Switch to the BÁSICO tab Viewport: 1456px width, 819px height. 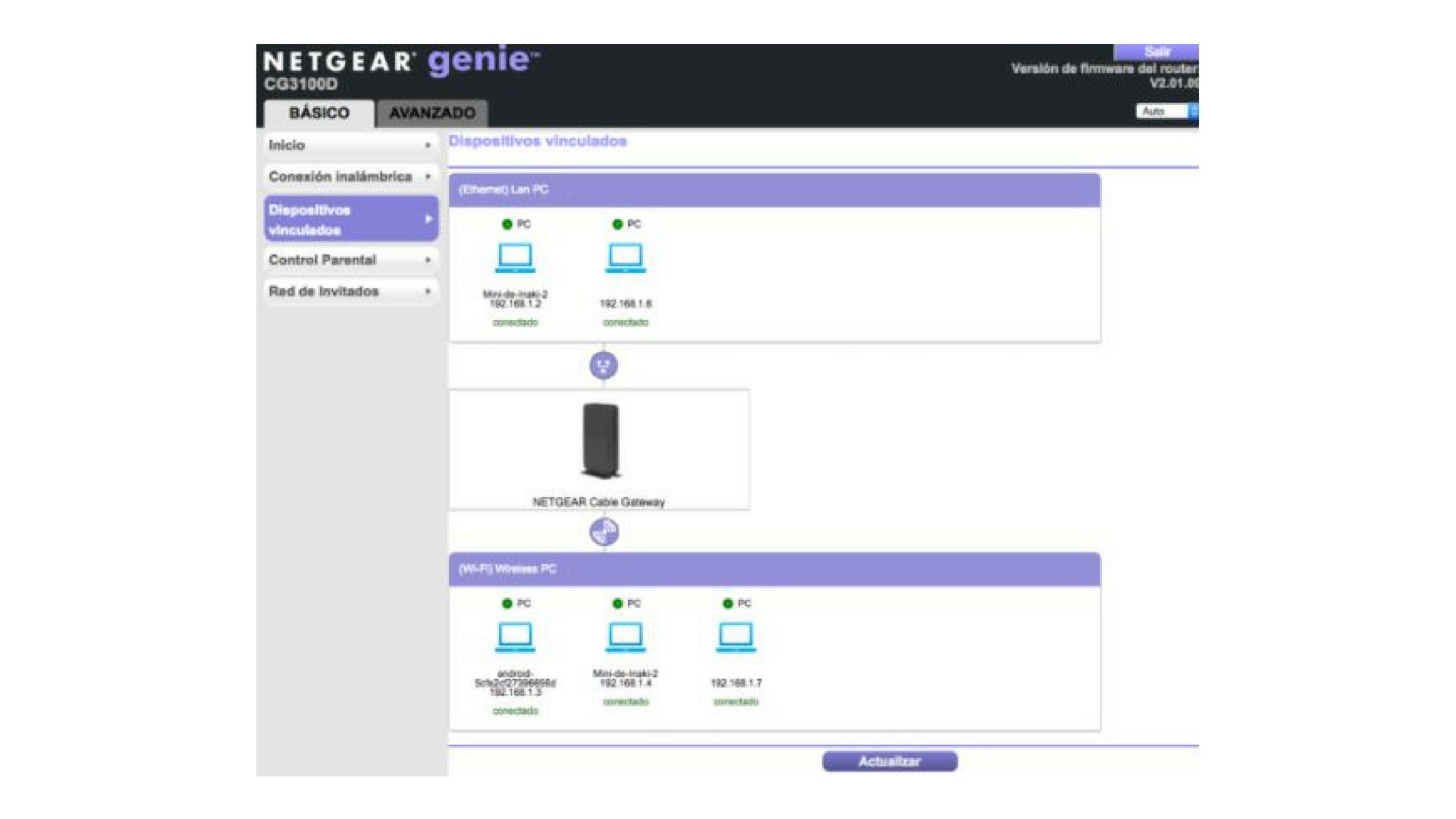point(319,113)
